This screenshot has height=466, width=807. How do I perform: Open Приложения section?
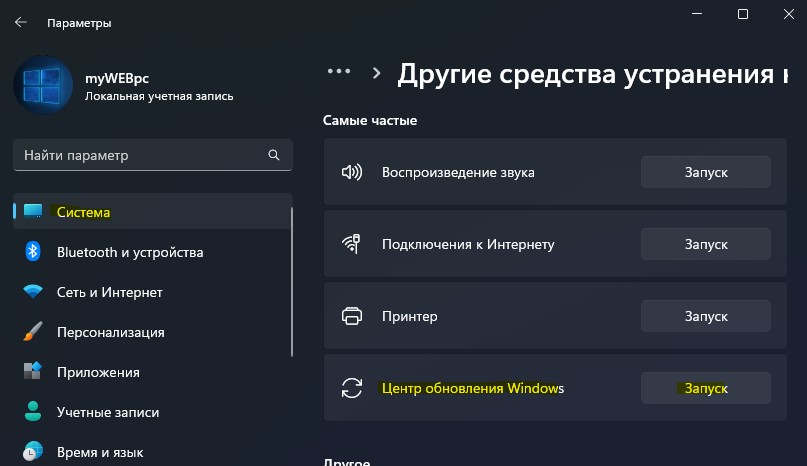pos(153,372)
